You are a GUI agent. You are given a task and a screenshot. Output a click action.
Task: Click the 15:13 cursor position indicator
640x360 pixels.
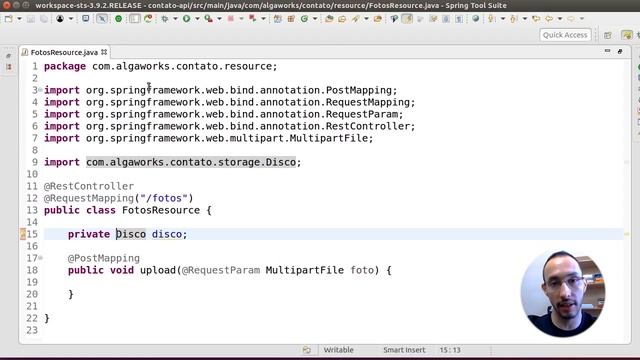tap(450, 350)
